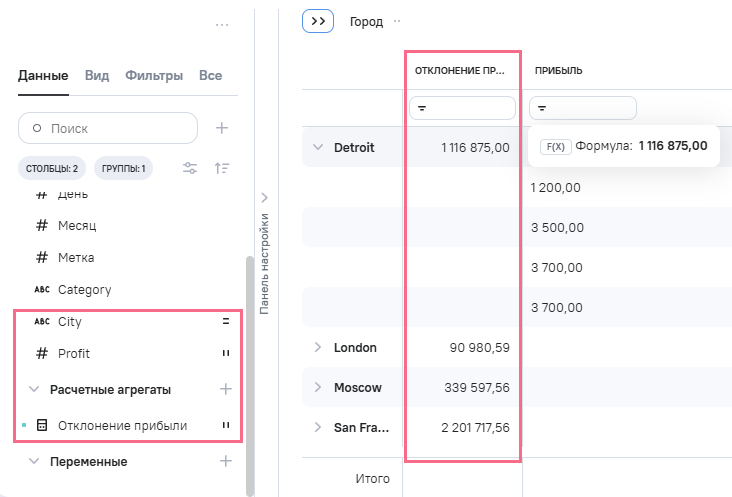The width and height of the screenshot is (732, 497).
Task: Toggle the City field grouping handle
Action: [x=226, y=322]
